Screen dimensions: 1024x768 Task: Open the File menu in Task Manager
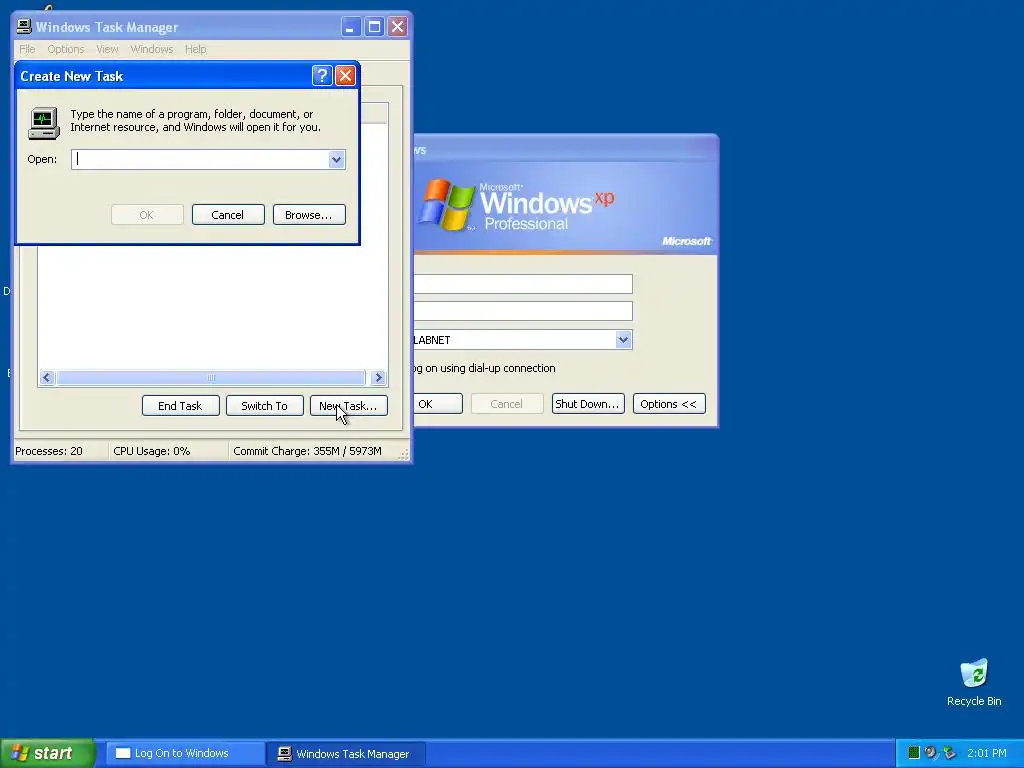tap(27, 49)
